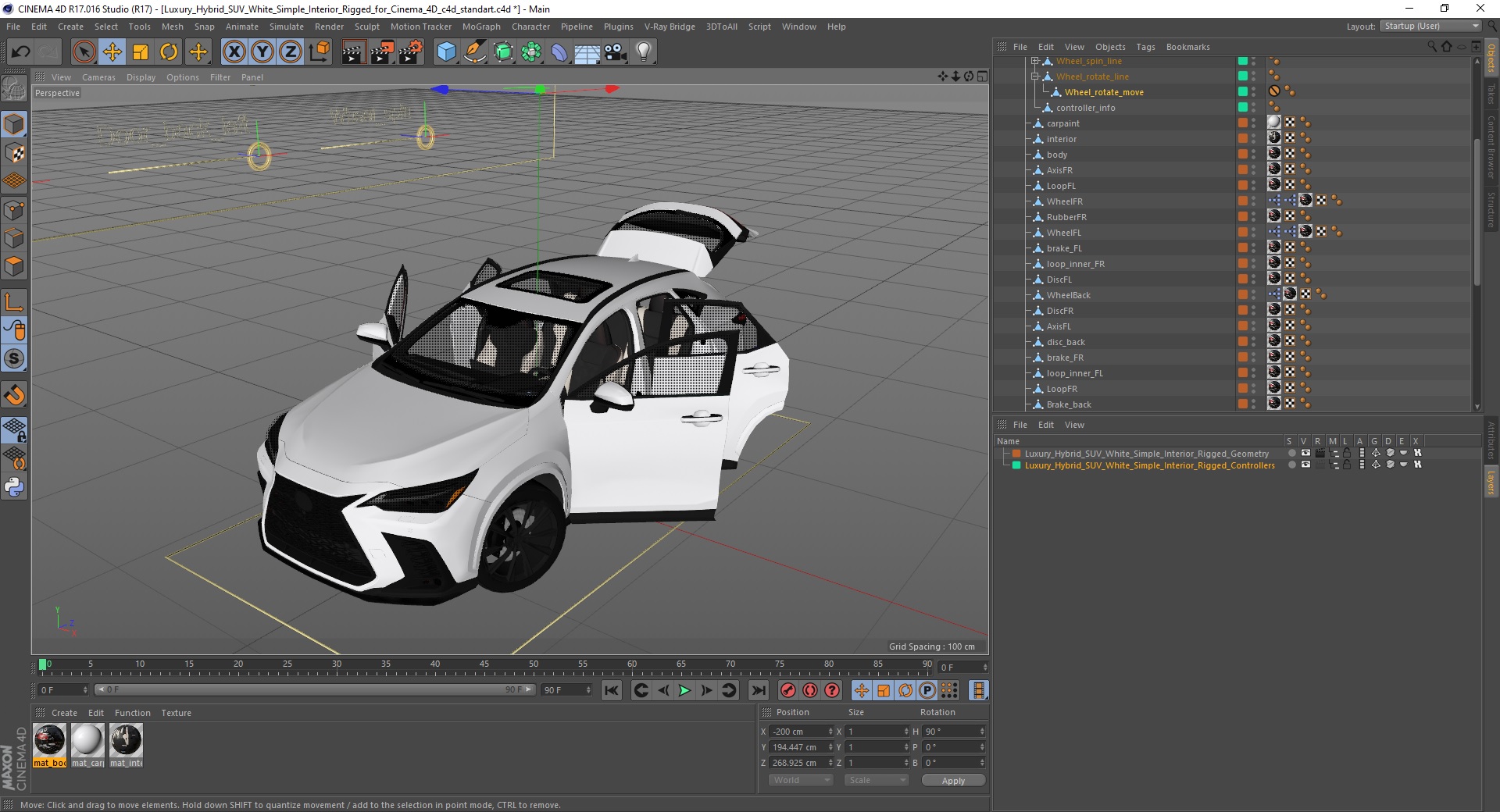Go to end of animation
The width and height of the screenshot is (1500, 812).
click(x=758, y=690)
